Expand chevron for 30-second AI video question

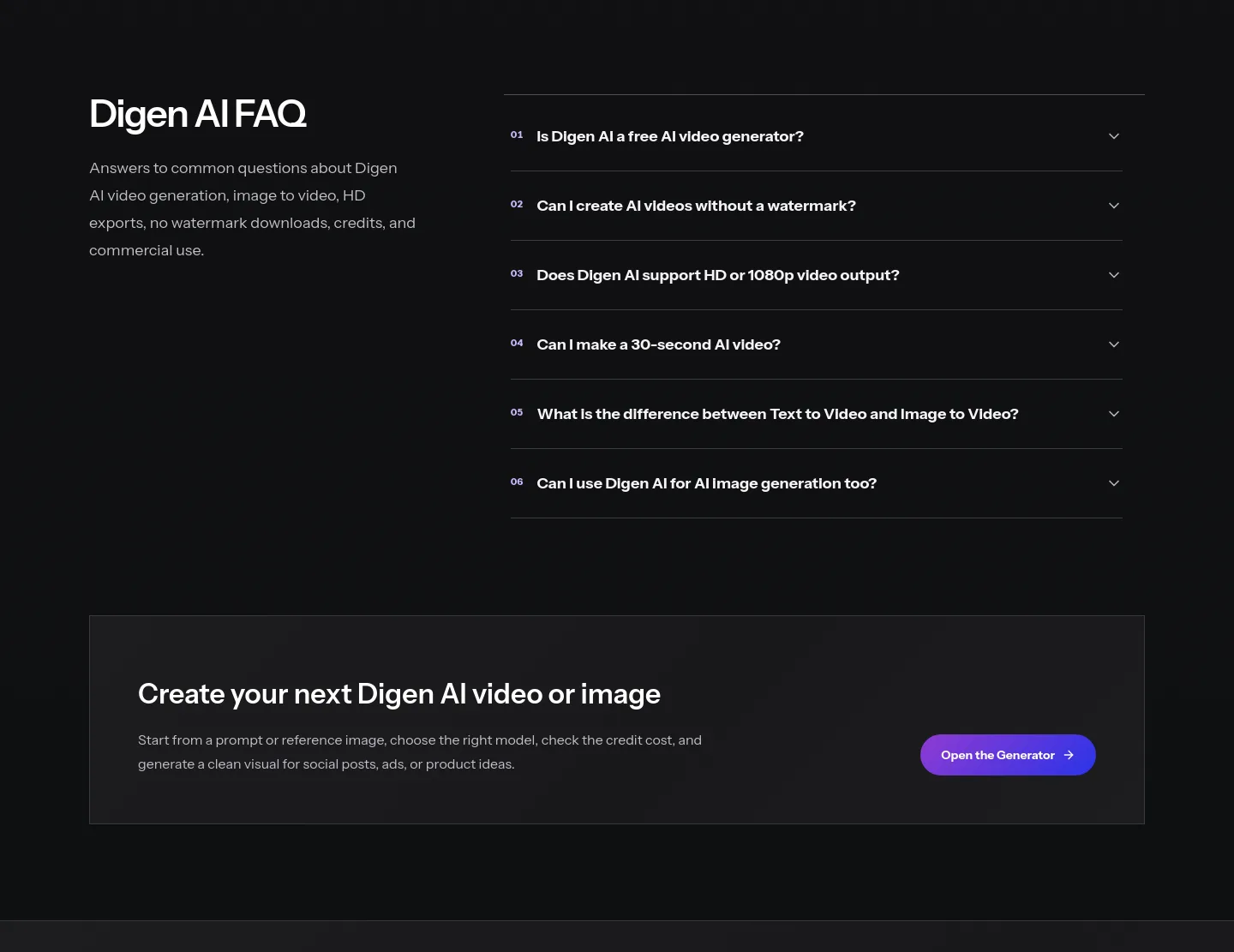click(x=1114, y=344)
